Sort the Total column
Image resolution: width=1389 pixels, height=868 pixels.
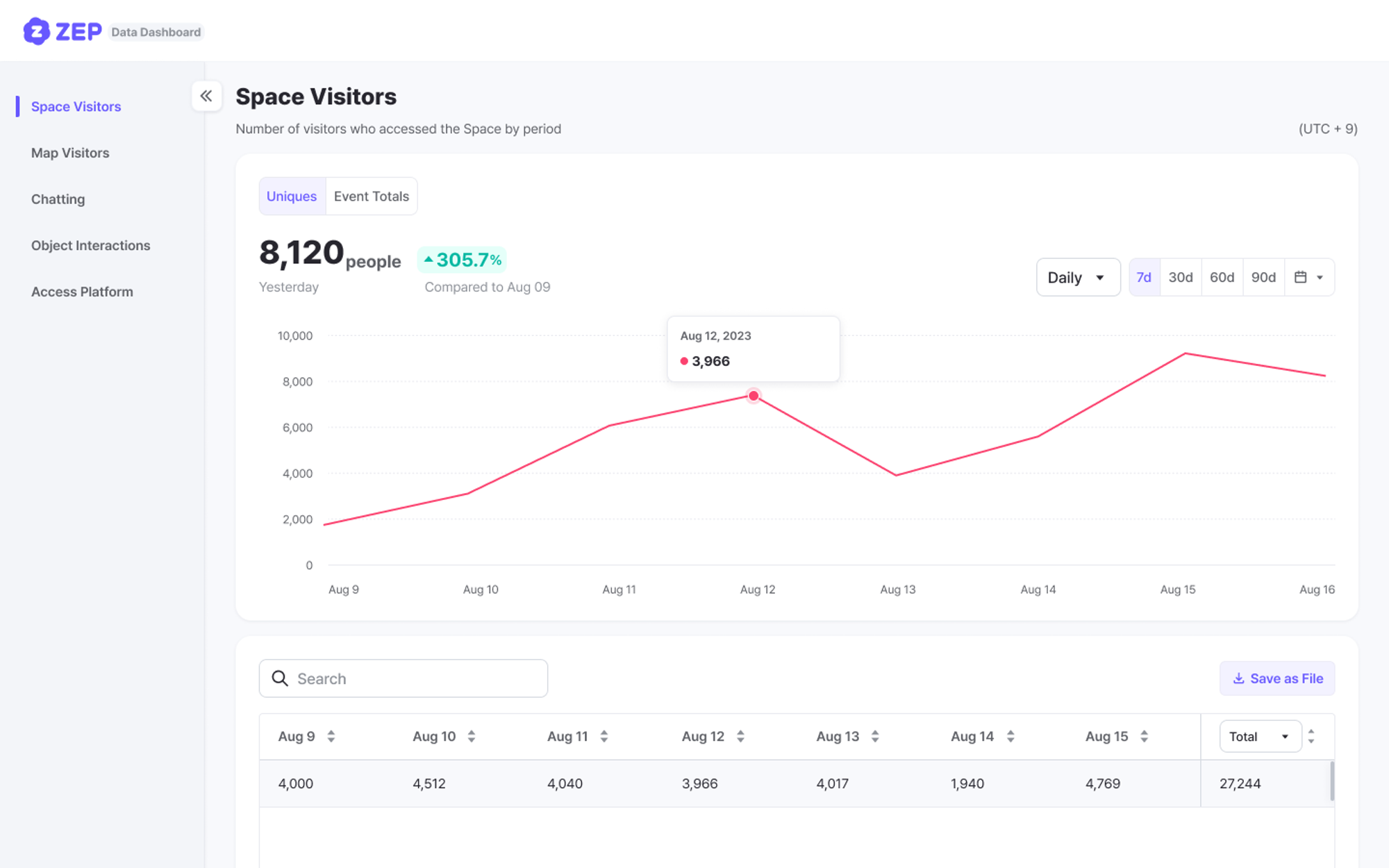coord(1311,736)
